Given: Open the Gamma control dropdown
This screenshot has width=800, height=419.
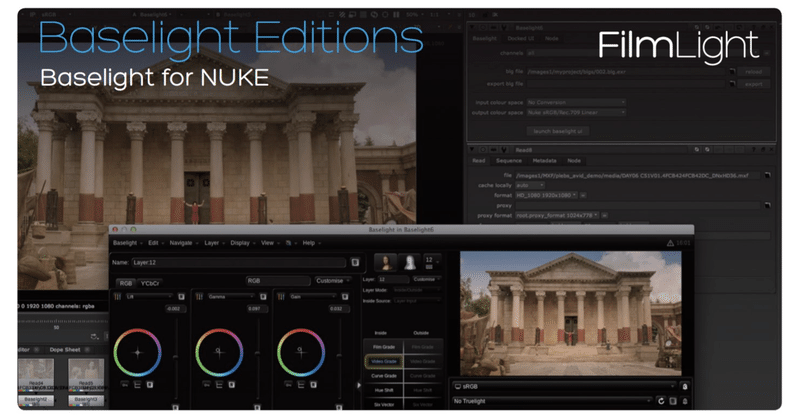Looking at the screenshot, I should (x=231, y=297).
